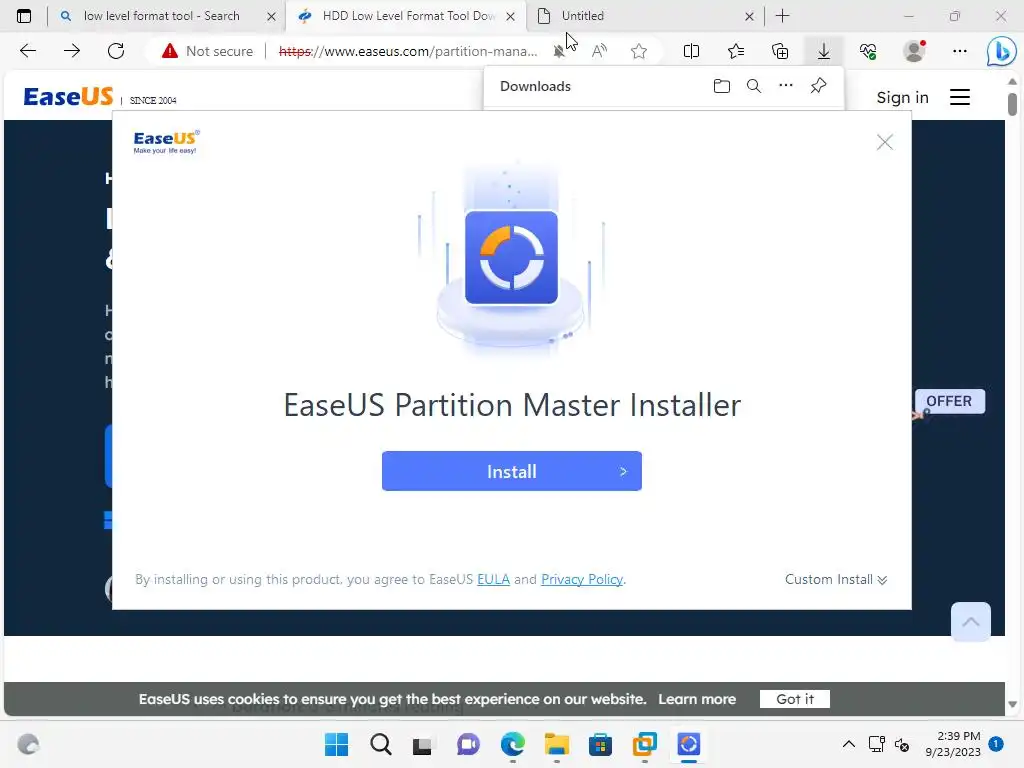Click the address bar URL
This screenshot has width=1024, height=768.
[x=408, y=51]
